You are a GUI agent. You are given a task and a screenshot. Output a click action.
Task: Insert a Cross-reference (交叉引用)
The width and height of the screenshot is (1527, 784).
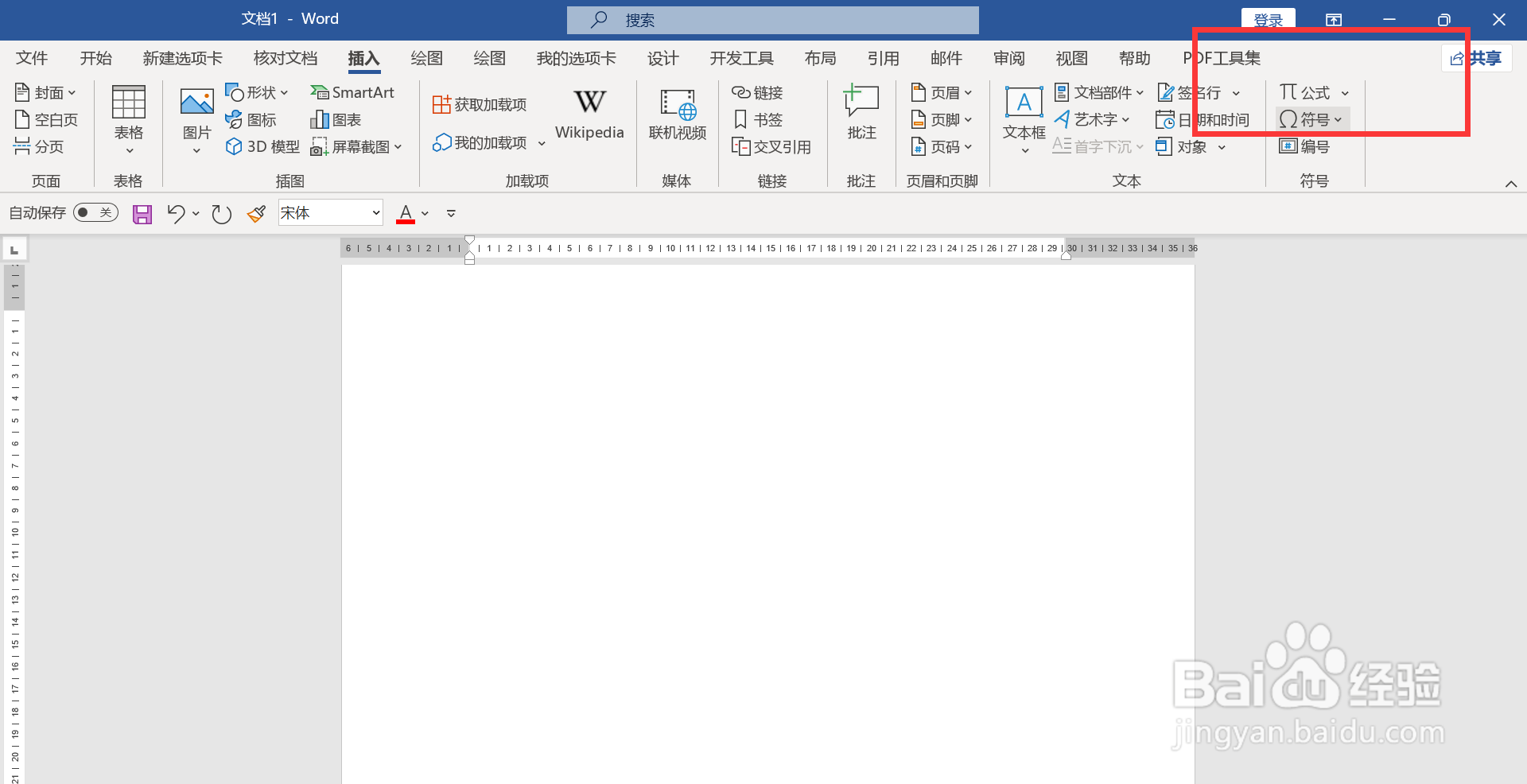coord(771,147)
